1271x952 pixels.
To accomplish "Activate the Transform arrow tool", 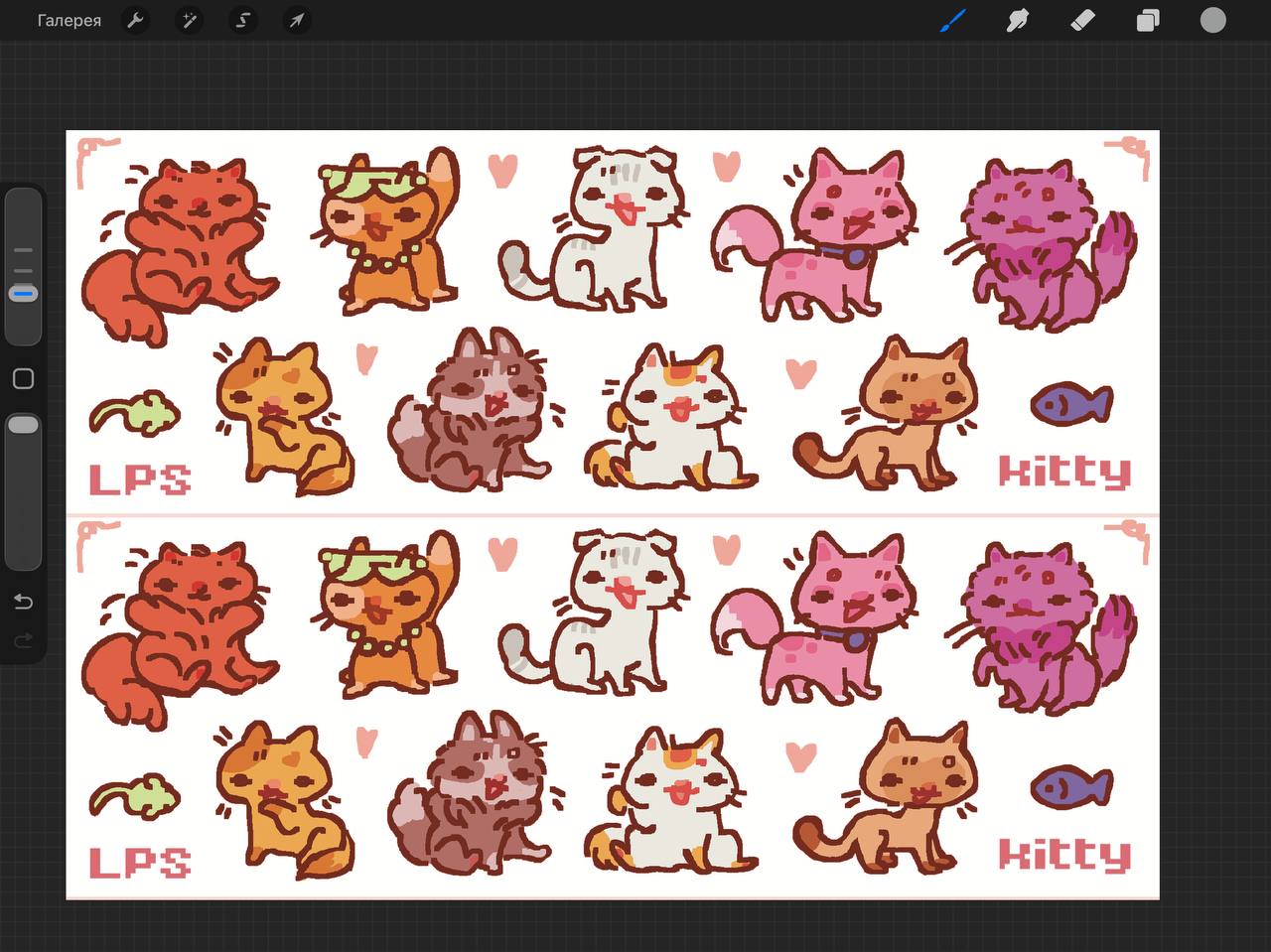I will 297,20.
